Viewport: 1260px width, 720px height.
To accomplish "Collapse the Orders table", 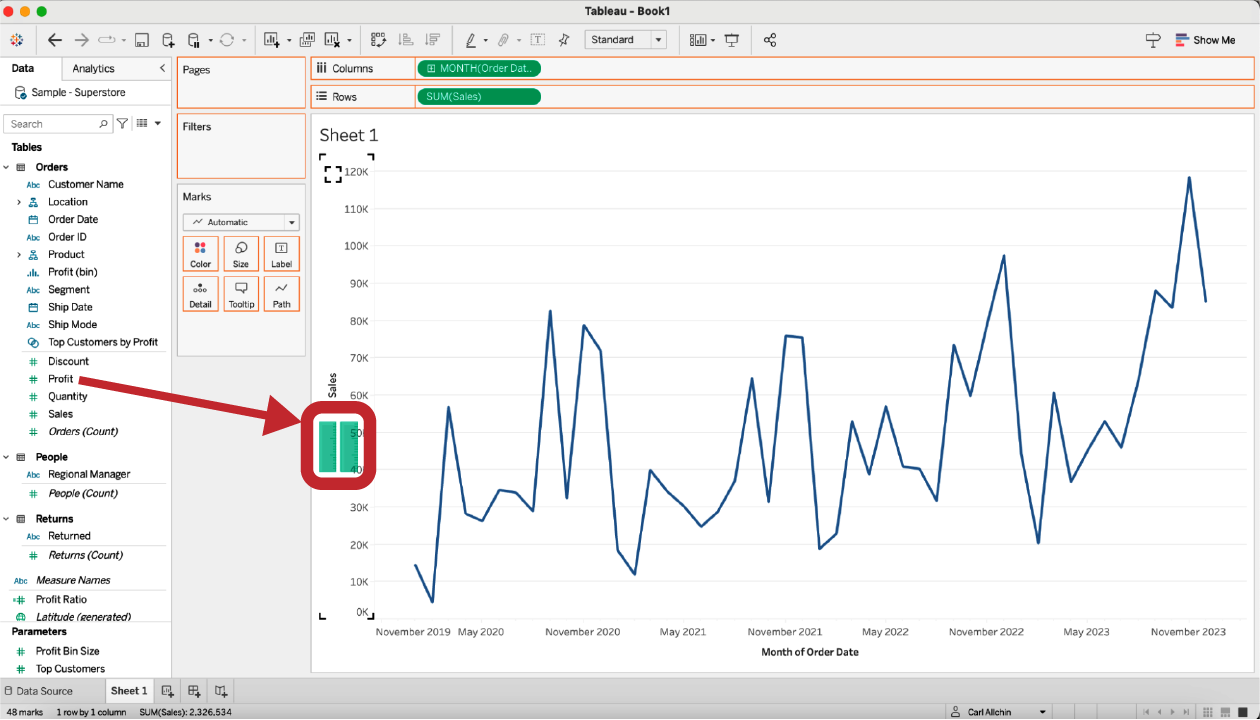I will pos(7,167).
